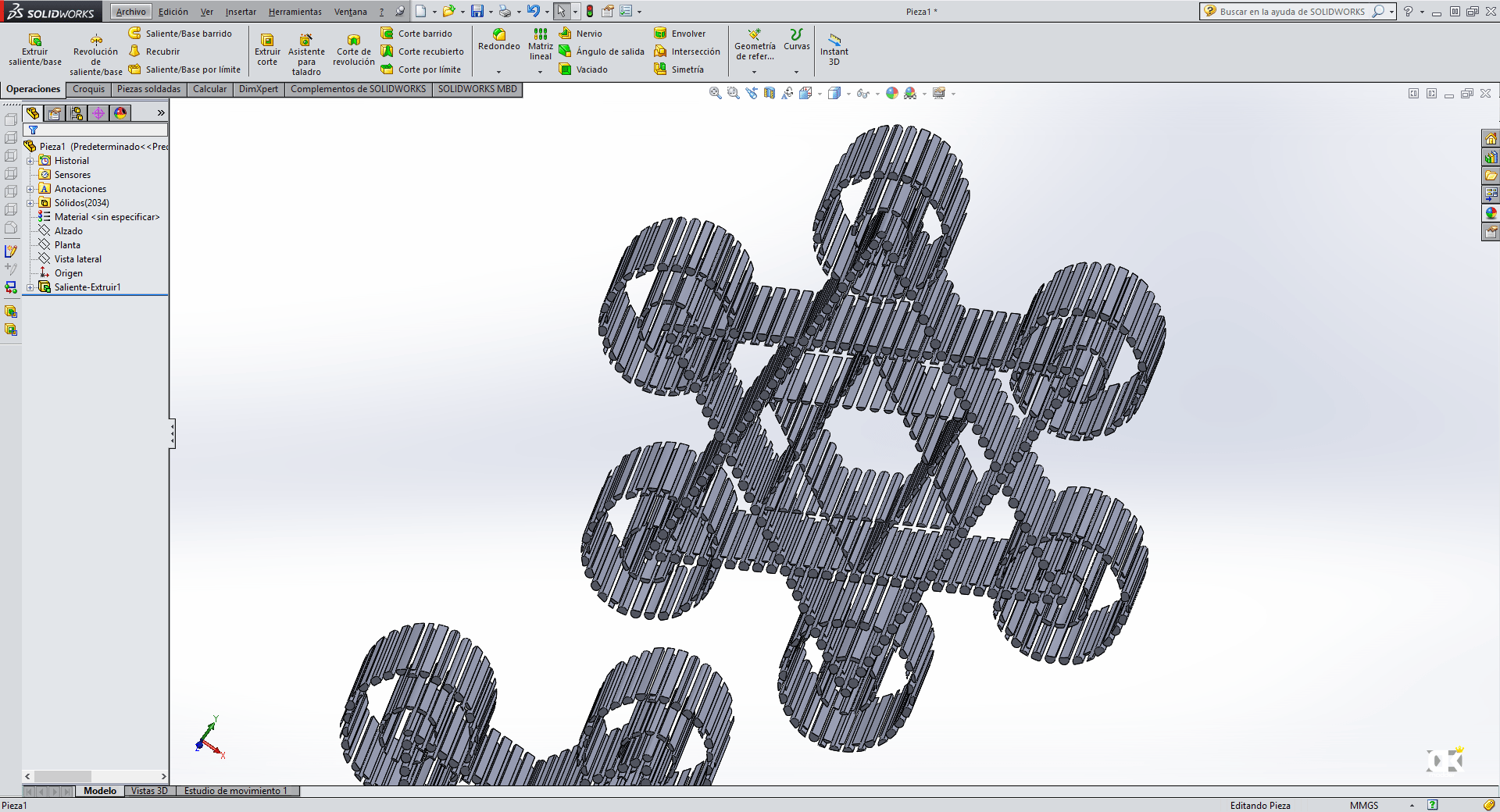Click Buscar en la ayuda search box
This screenshot has height=812, width=1500.
[1292, 12]
